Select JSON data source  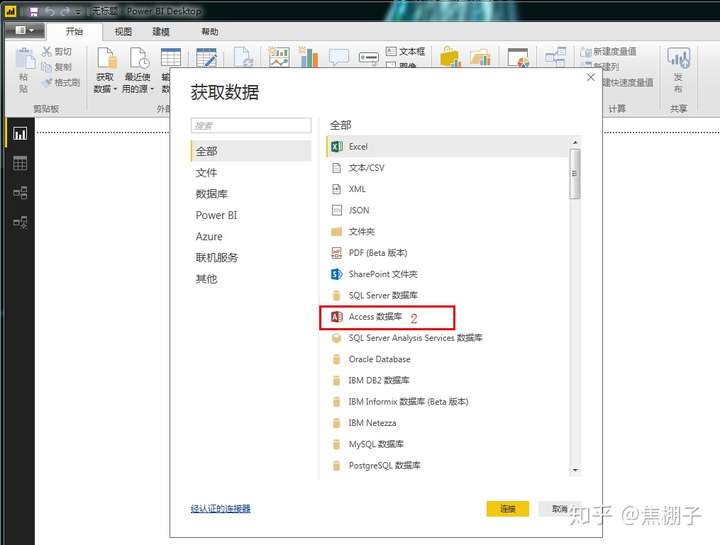(447, 210)
